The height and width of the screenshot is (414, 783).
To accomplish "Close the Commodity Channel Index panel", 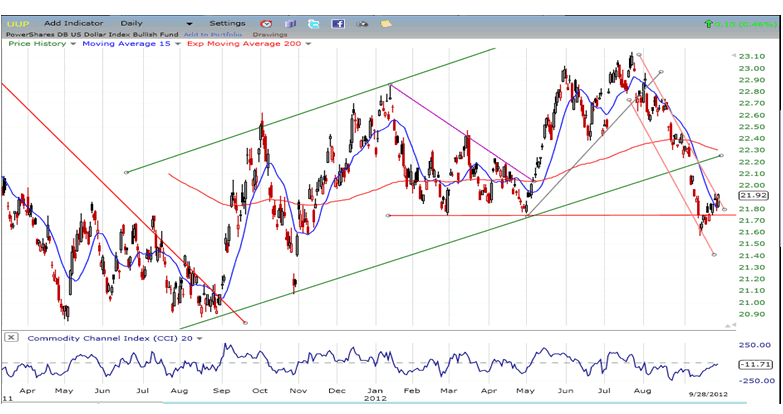I will pos(11,338).
